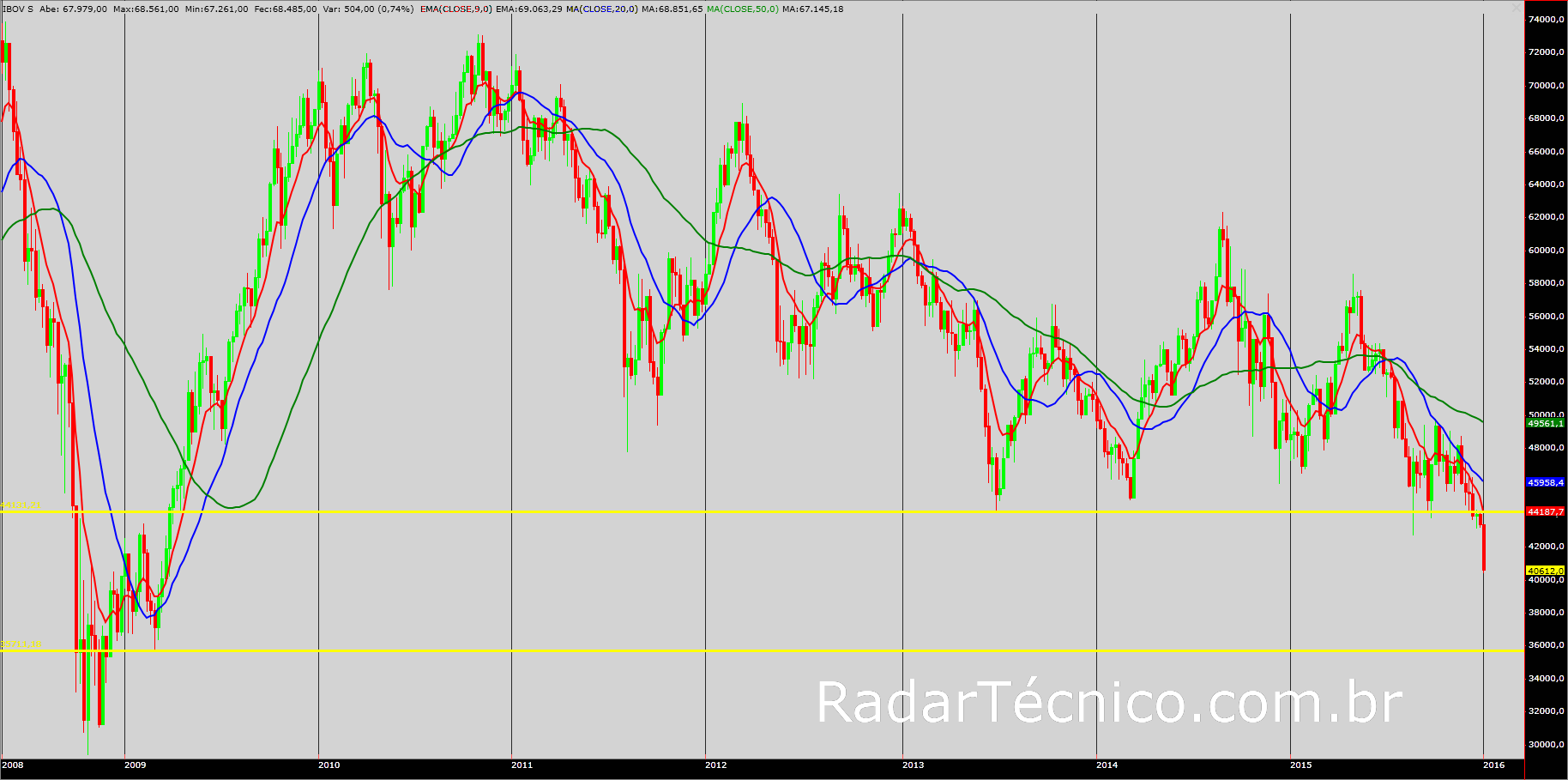Click the red EMA(CLOSE,9,0) indicator label
The width and height of the screenshot is (1568, 780).
click(455, 9)
